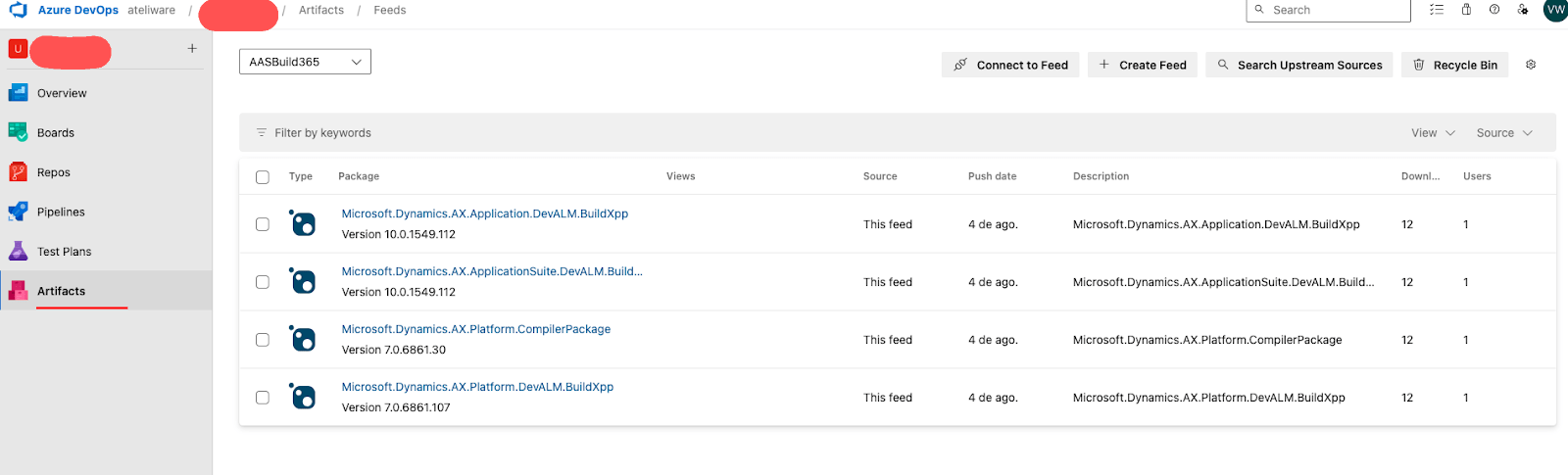Click the filter icon in keyword bar
Viewport: 1568px width, 475px height.
pos(262,132)
